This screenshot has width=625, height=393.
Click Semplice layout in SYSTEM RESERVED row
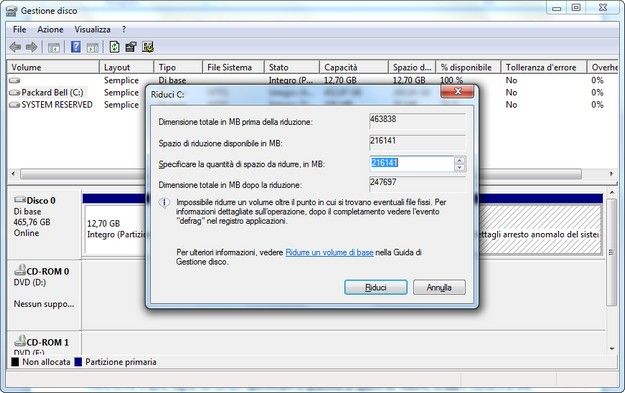121,105
